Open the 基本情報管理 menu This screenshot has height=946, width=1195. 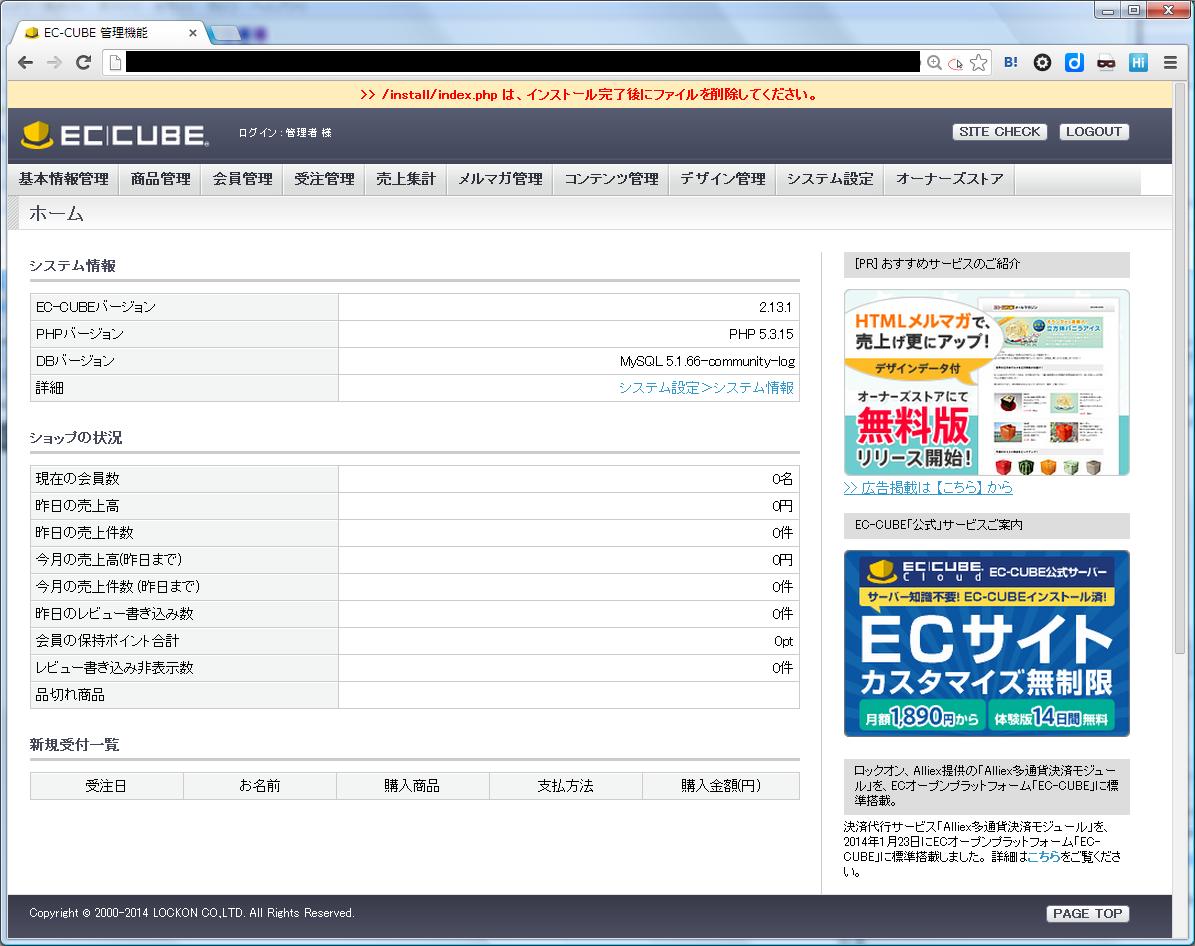63,179
